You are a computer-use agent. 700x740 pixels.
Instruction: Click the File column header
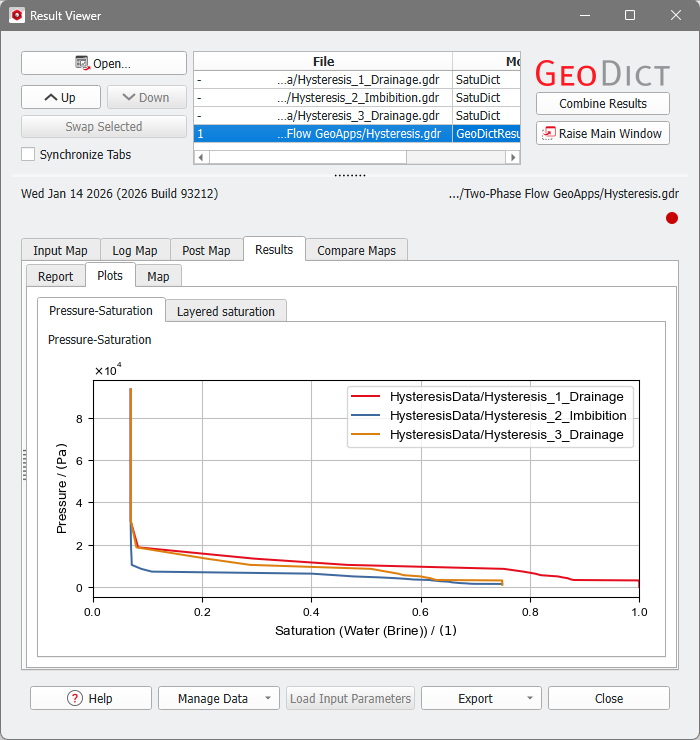coord(323,61)
